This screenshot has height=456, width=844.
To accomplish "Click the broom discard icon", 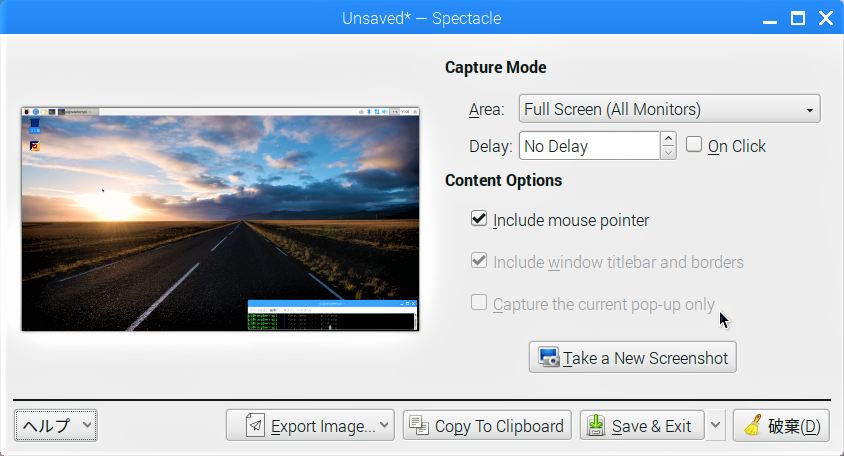I will click(753, 425).
